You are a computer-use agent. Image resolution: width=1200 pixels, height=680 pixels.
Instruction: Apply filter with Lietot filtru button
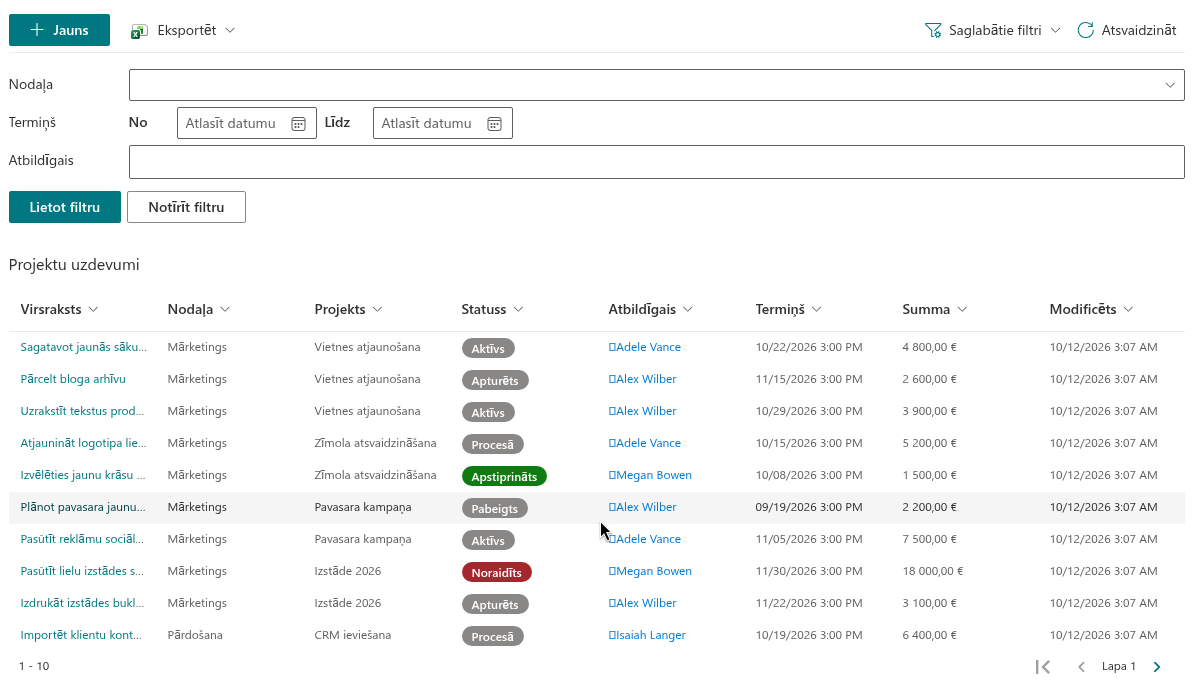coord(65,207)
